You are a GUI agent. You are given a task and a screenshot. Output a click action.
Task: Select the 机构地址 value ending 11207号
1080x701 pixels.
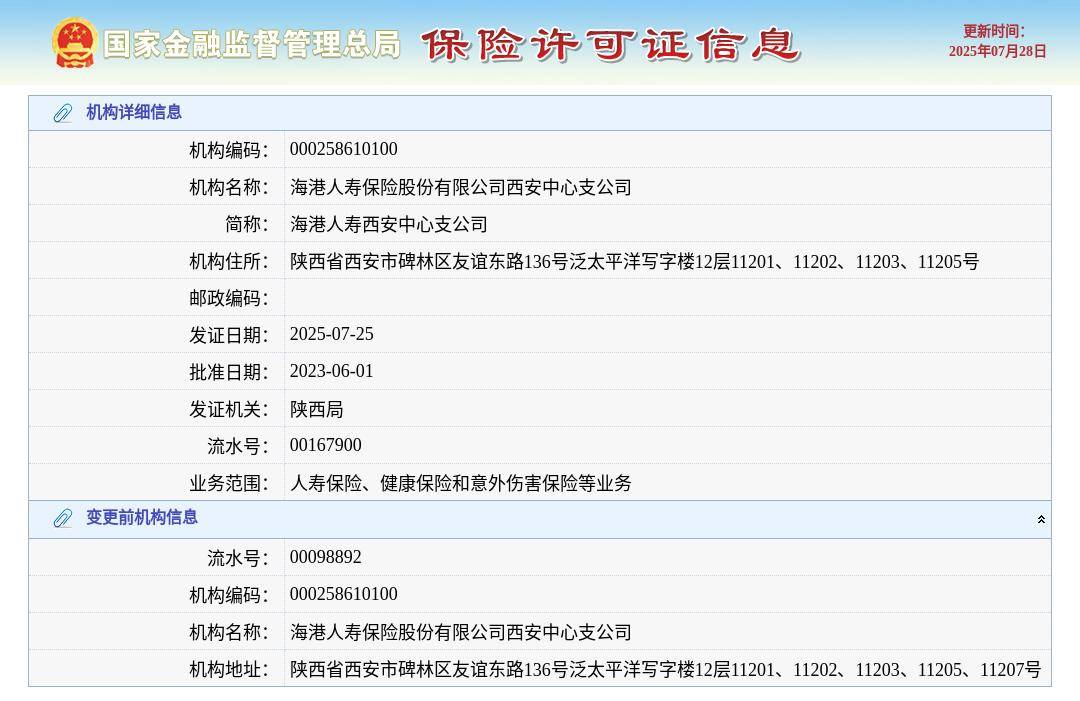click(x=665, y=669)
